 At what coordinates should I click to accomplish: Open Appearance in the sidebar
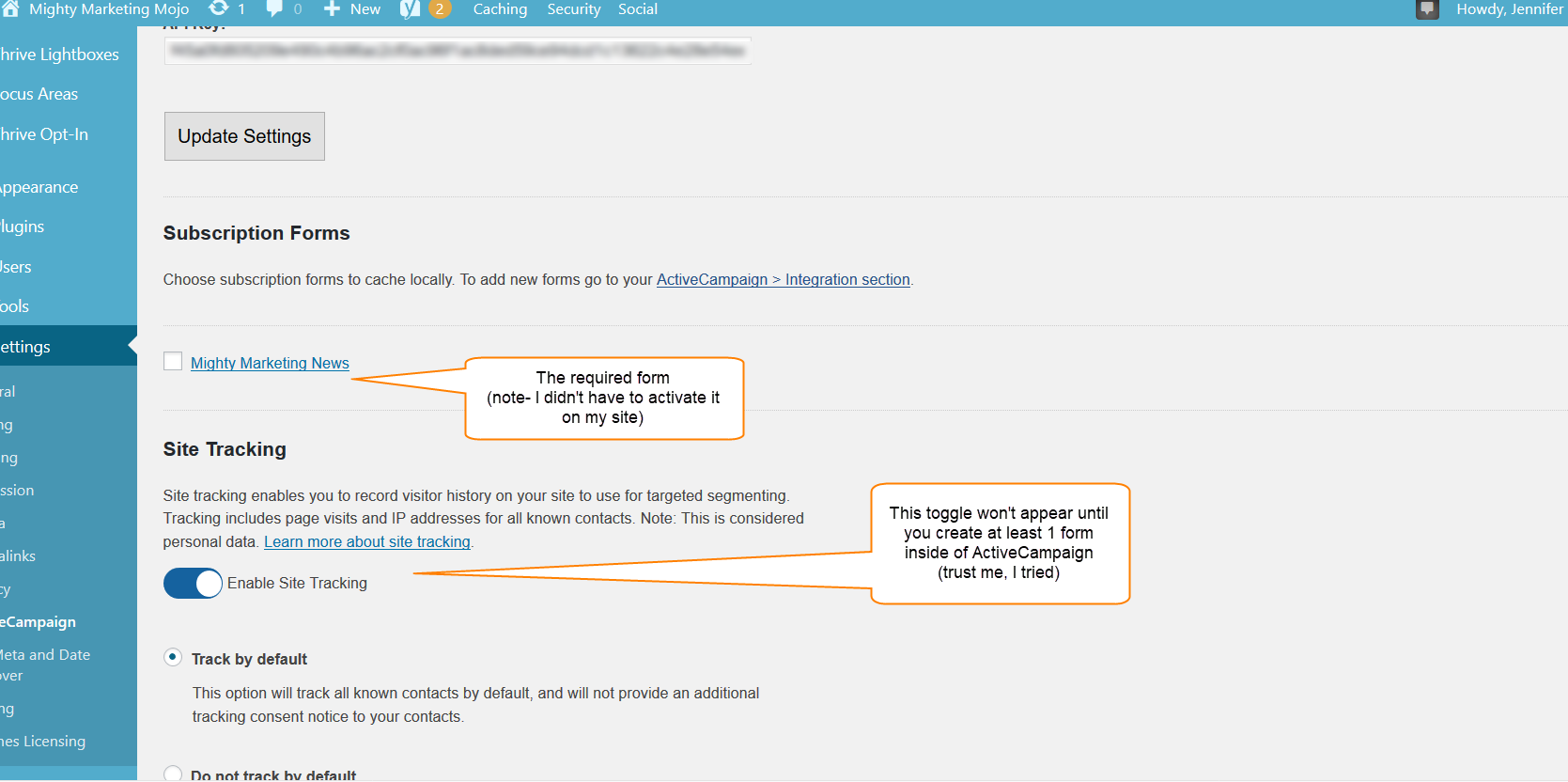pos(39,187)
